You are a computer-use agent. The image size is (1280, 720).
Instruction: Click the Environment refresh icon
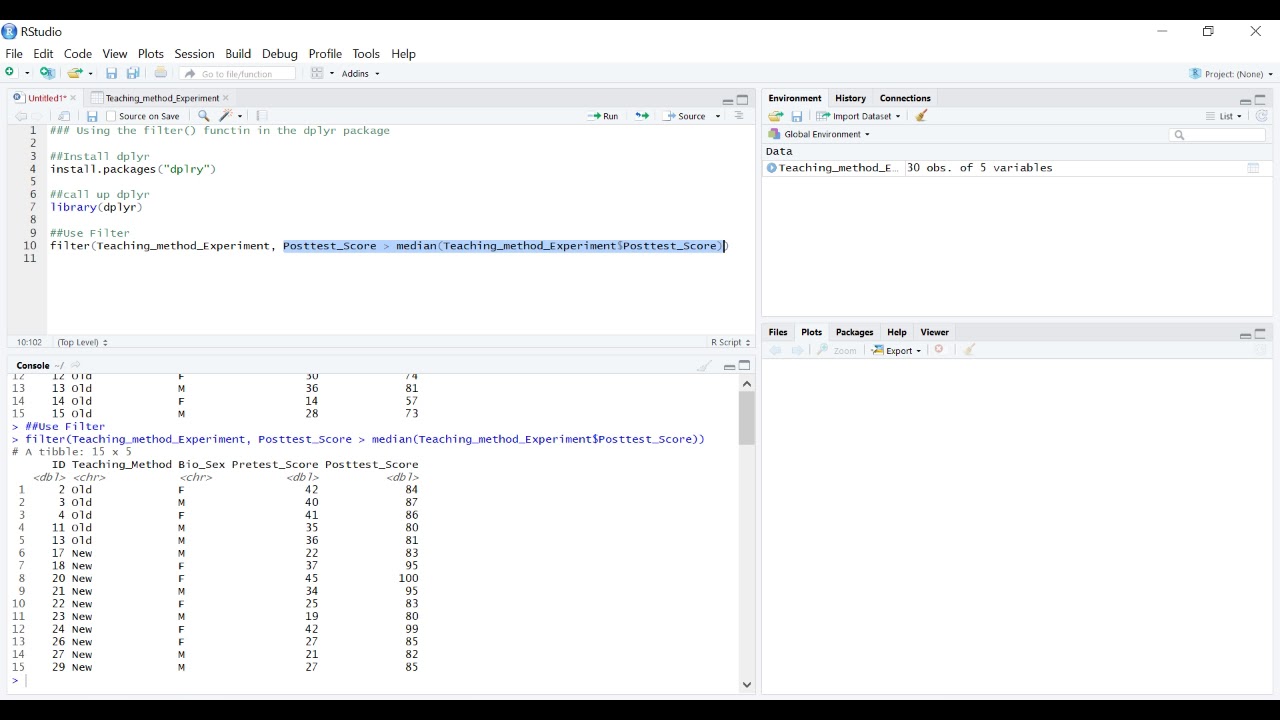coord(1262,117)
